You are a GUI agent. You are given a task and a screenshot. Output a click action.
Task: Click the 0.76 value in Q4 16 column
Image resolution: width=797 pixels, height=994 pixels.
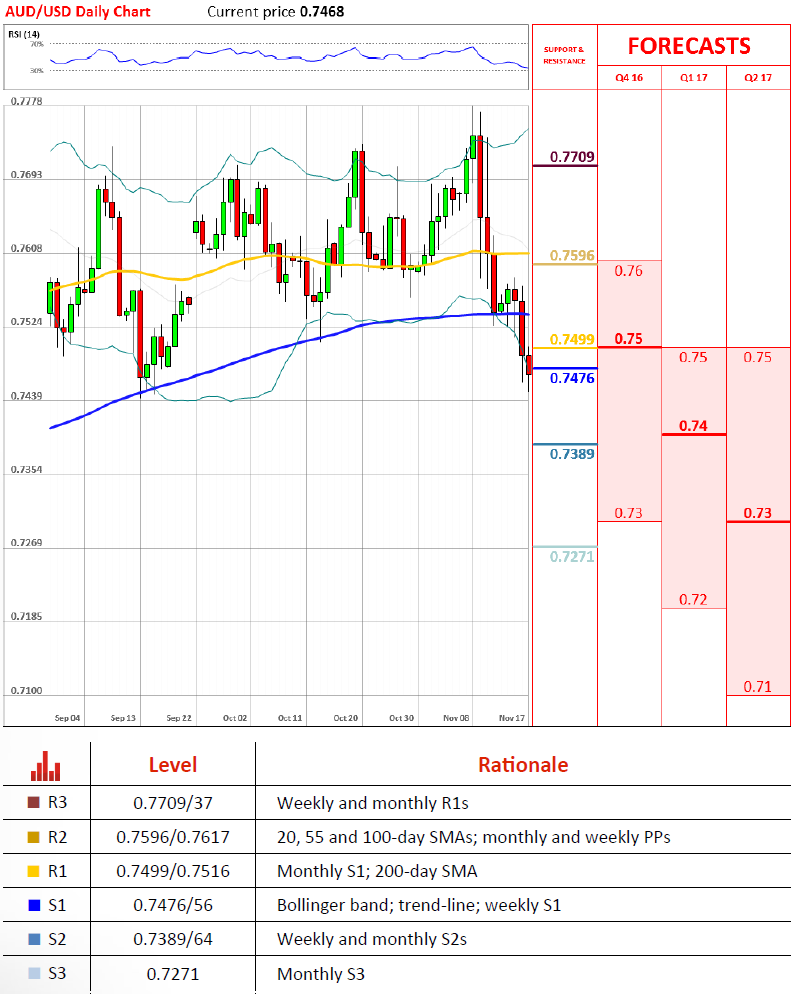(x=628, y=271)
